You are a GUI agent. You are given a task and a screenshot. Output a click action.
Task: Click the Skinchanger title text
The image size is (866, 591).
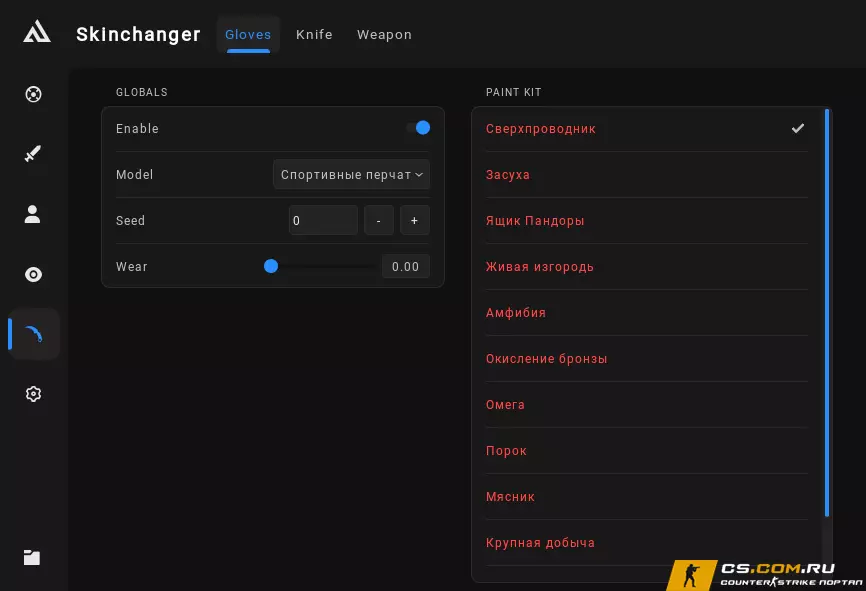point(138,34)
